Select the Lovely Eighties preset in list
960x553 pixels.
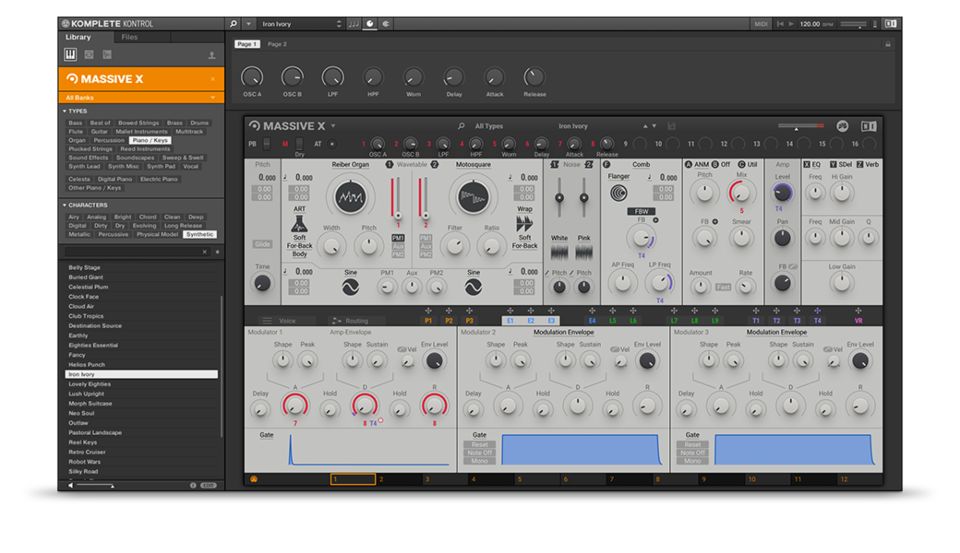pos(90,384)
